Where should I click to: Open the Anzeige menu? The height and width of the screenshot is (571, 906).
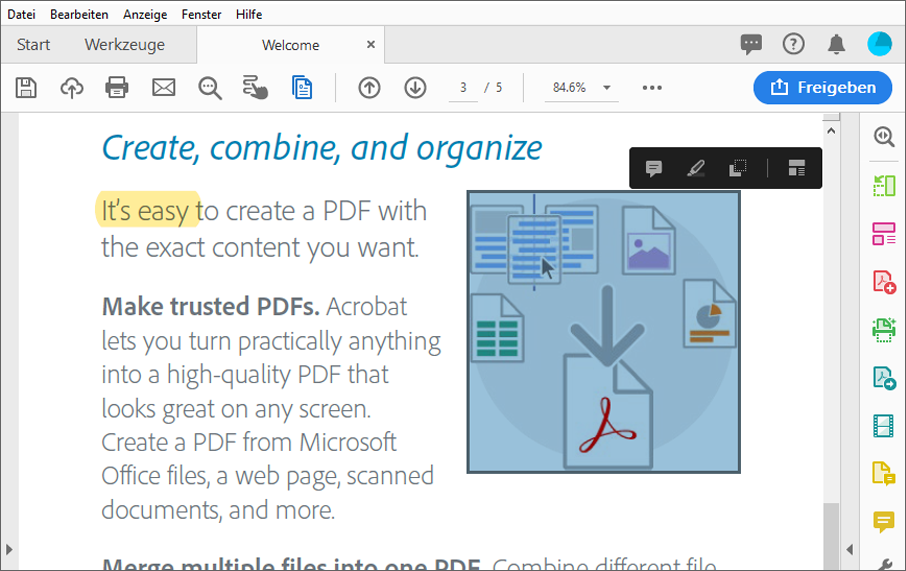[145, 14]
